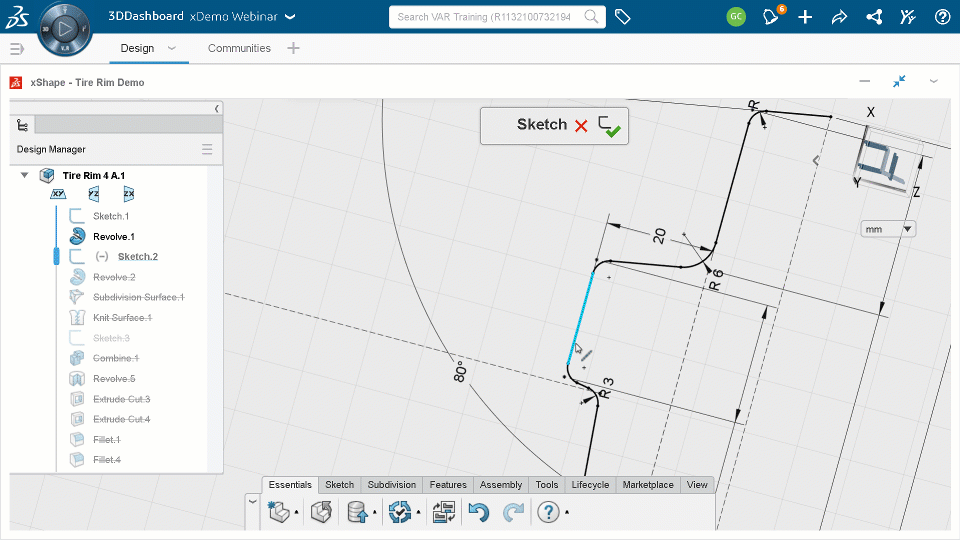960x540 pixels.
Task: Click the database save toolbar icon
Action: [x=358, y=512]
